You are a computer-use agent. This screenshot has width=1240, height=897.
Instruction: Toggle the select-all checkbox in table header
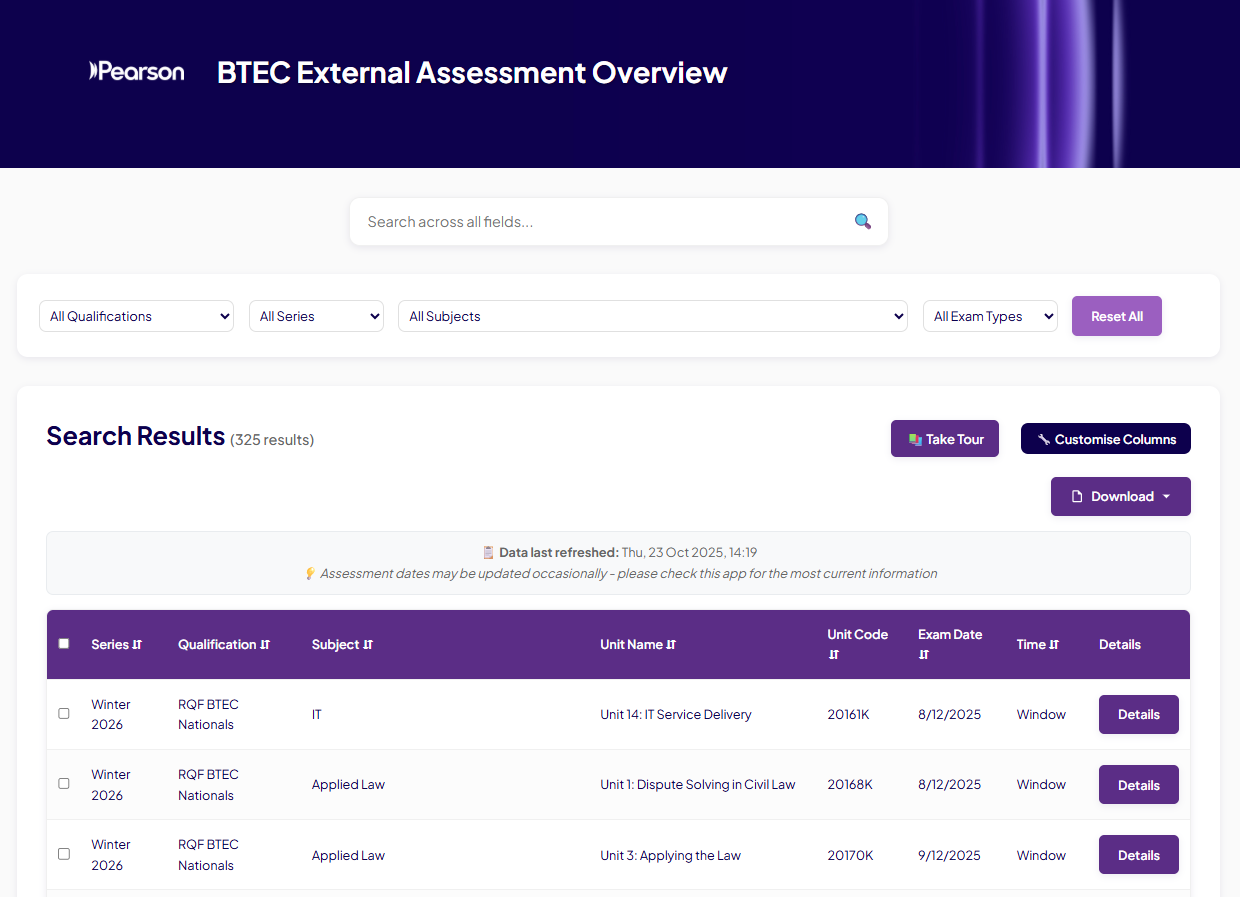[x=64, y=644]
